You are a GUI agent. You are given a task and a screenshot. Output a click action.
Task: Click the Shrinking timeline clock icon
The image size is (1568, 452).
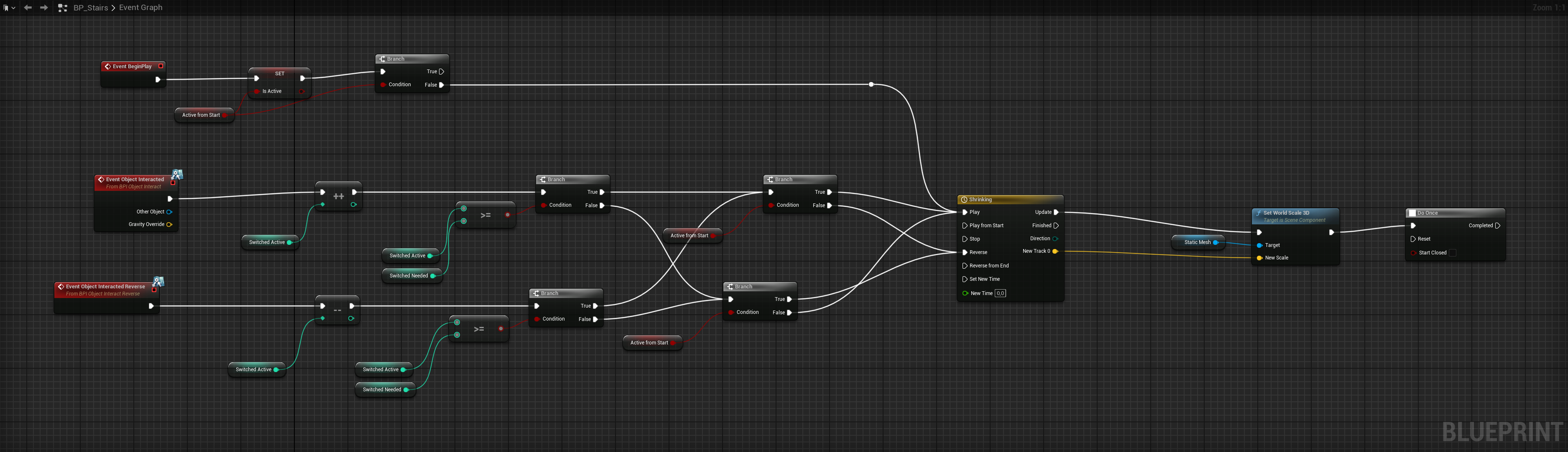(x=964, y=200)
